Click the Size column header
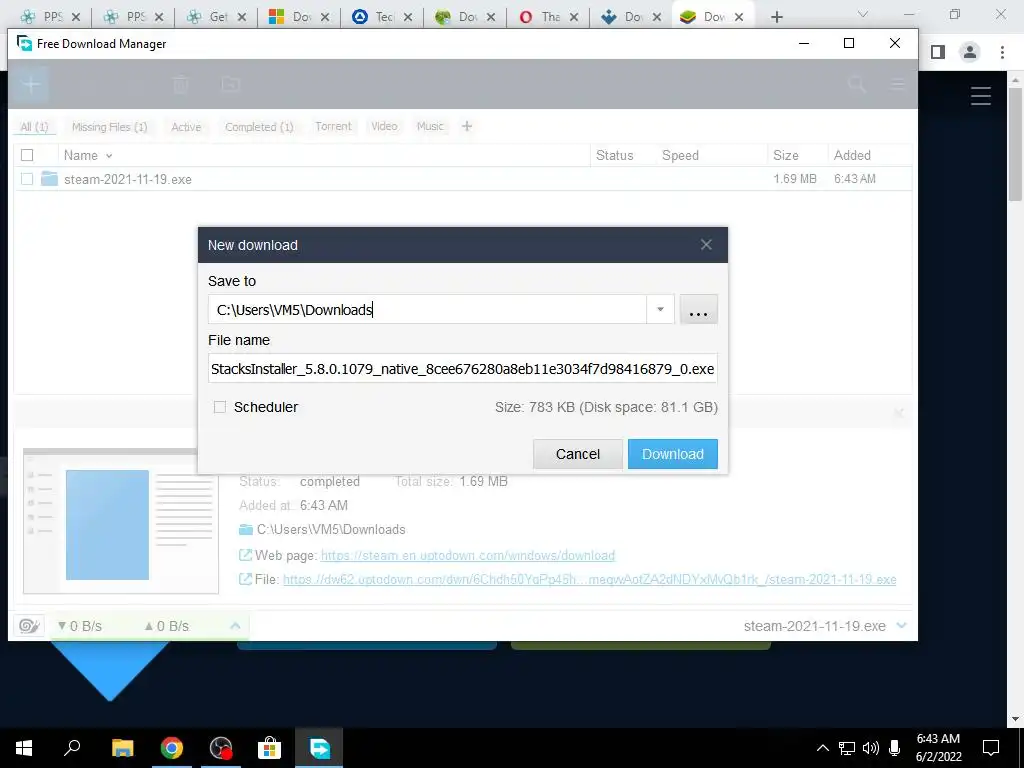 coord(786,155)
